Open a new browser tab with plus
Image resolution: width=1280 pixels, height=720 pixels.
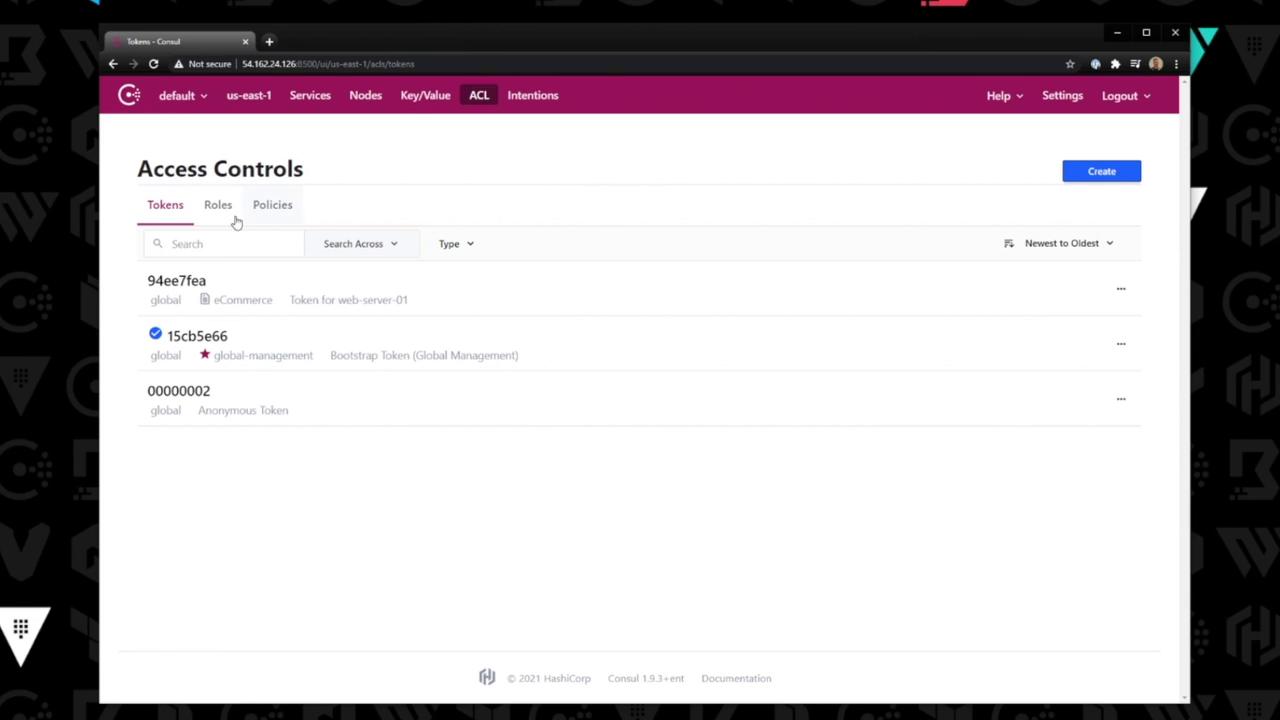pos(269,41)
